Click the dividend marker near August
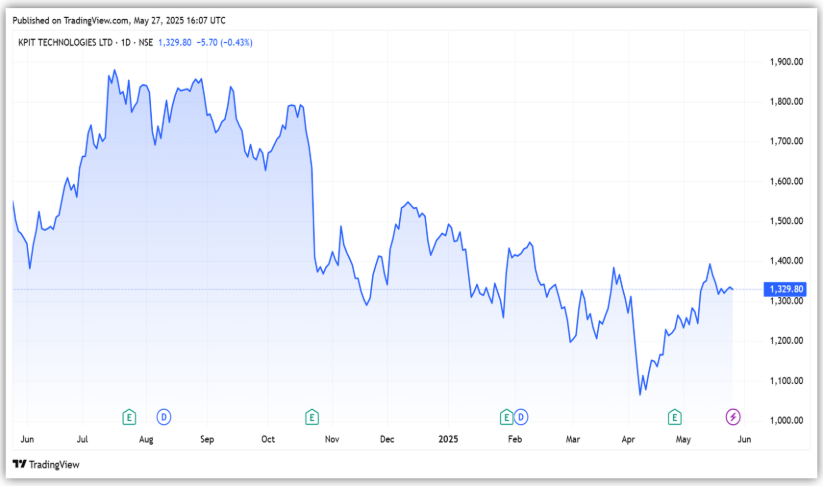The image size is (823, 486). pos(164,416)
